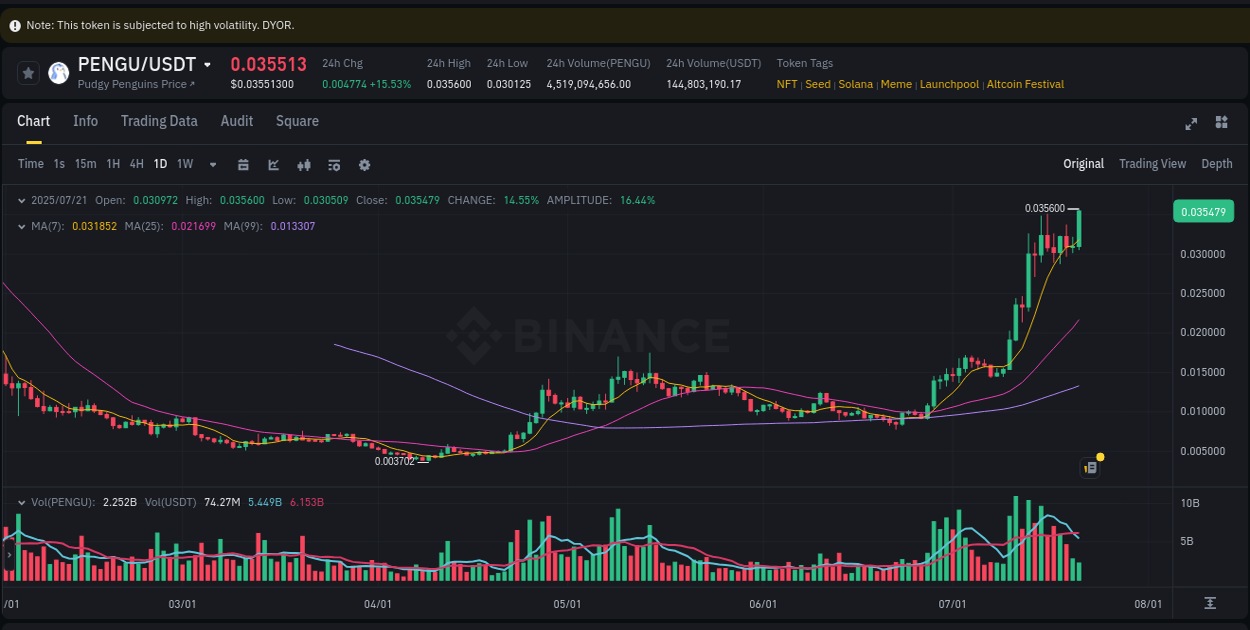Select the green price label showing 0.035479
1250x630 pixels.
[1203, 211]
